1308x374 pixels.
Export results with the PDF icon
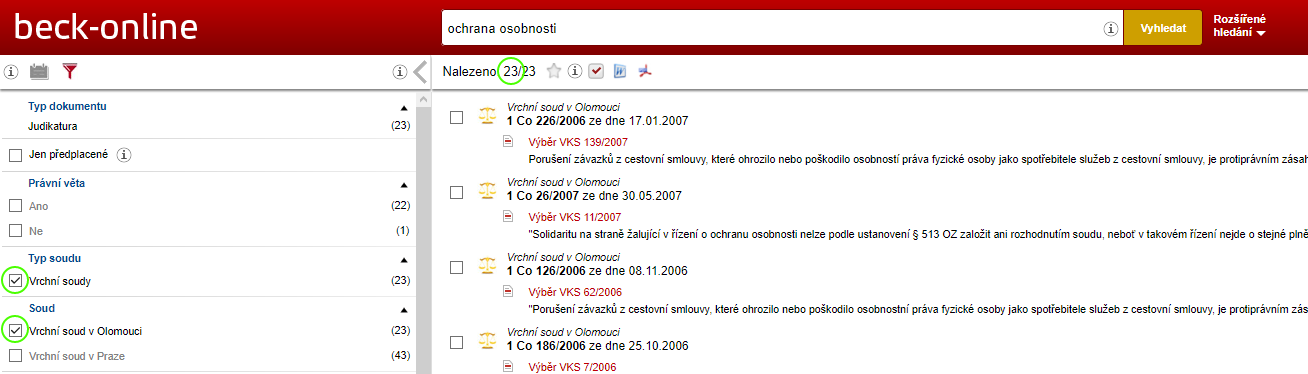click(646, 71)
